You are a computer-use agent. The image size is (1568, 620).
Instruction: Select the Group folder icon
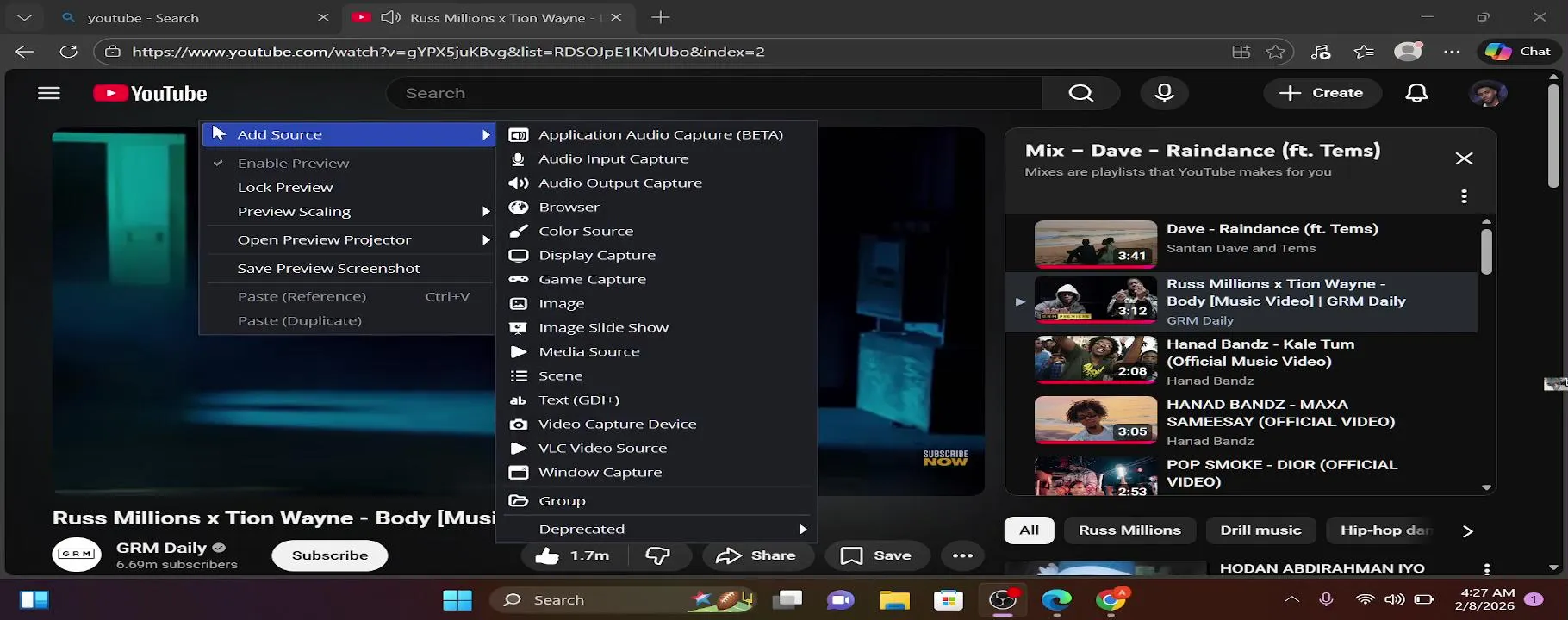point(518,501)
